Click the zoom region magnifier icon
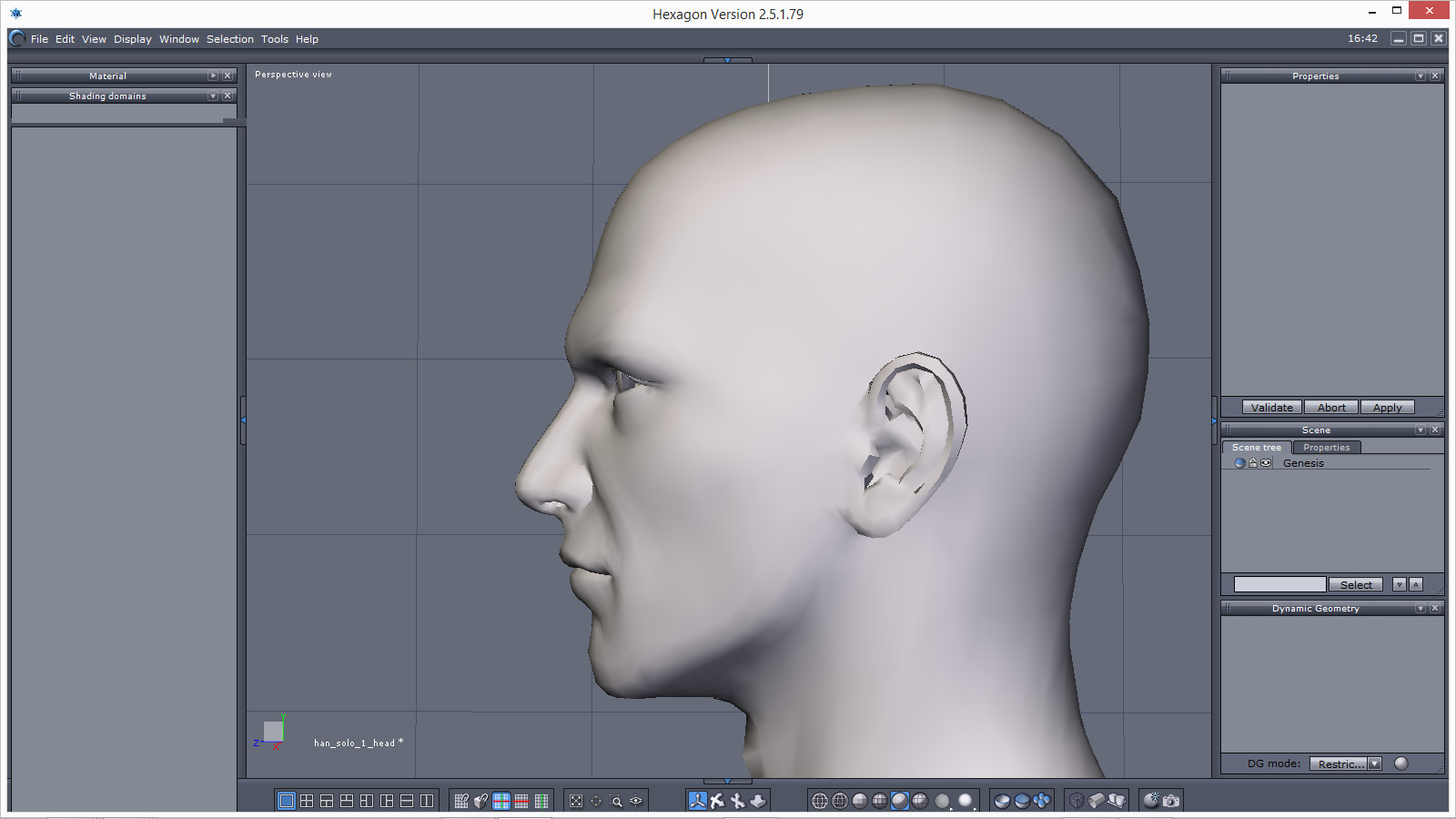Screen dimensions: 1456x819 [616, 801]
